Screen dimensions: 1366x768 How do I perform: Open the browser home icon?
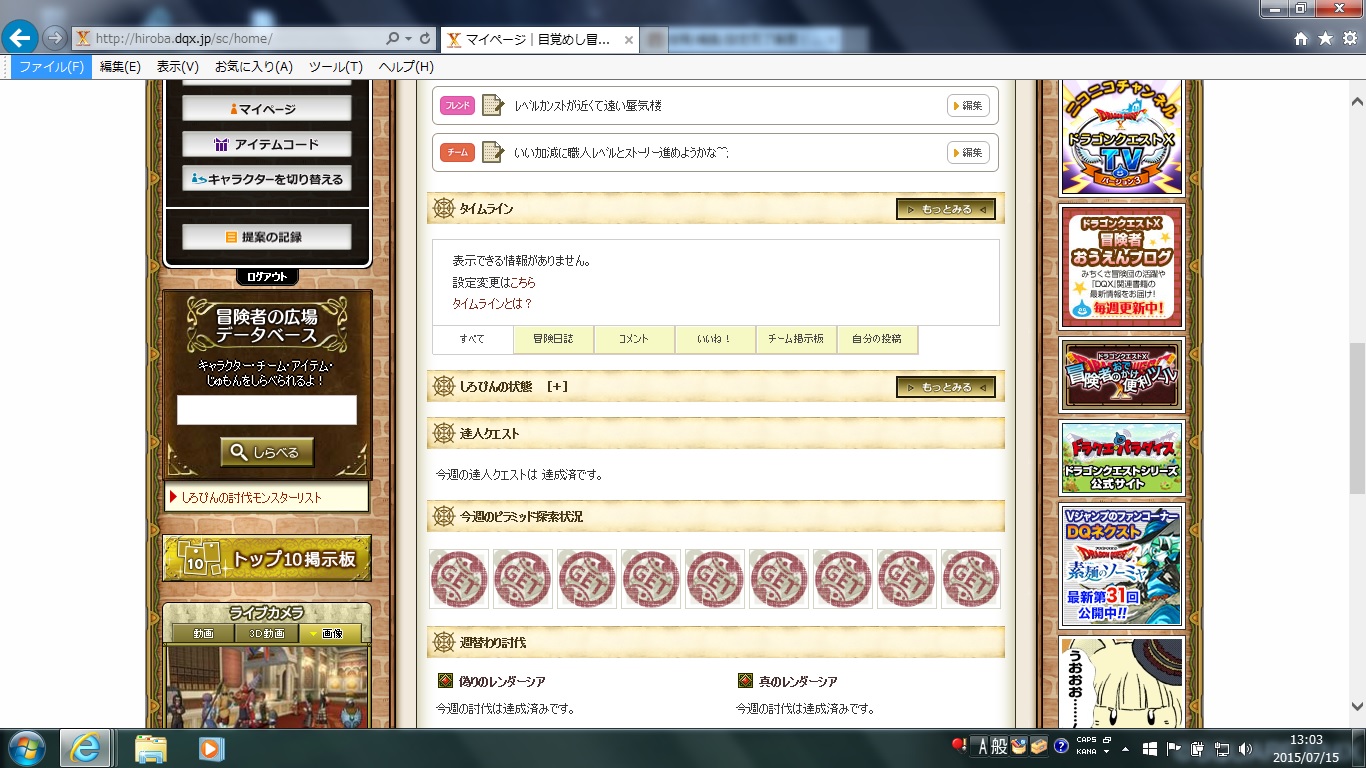1301,38
